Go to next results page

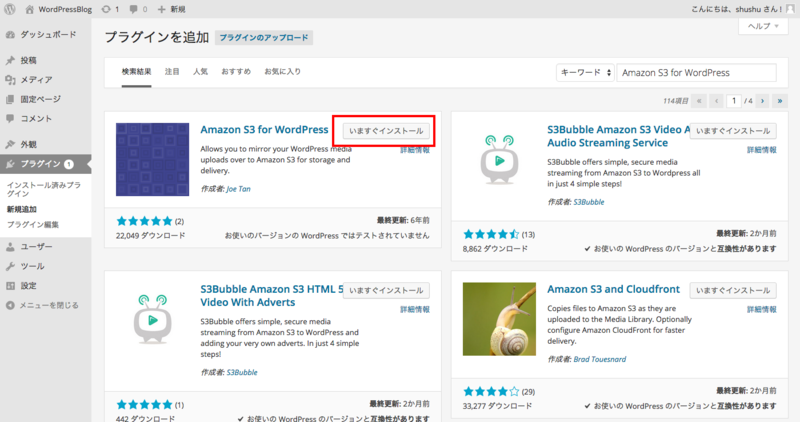click(762, 101)
